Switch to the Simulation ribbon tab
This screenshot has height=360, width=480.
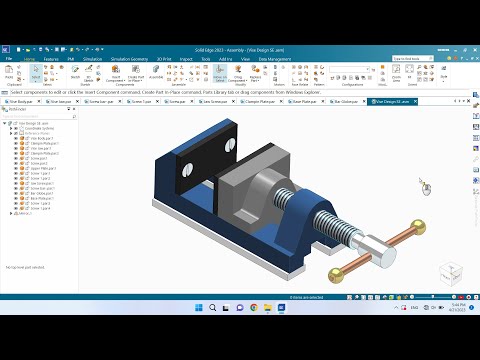point(92,59)
